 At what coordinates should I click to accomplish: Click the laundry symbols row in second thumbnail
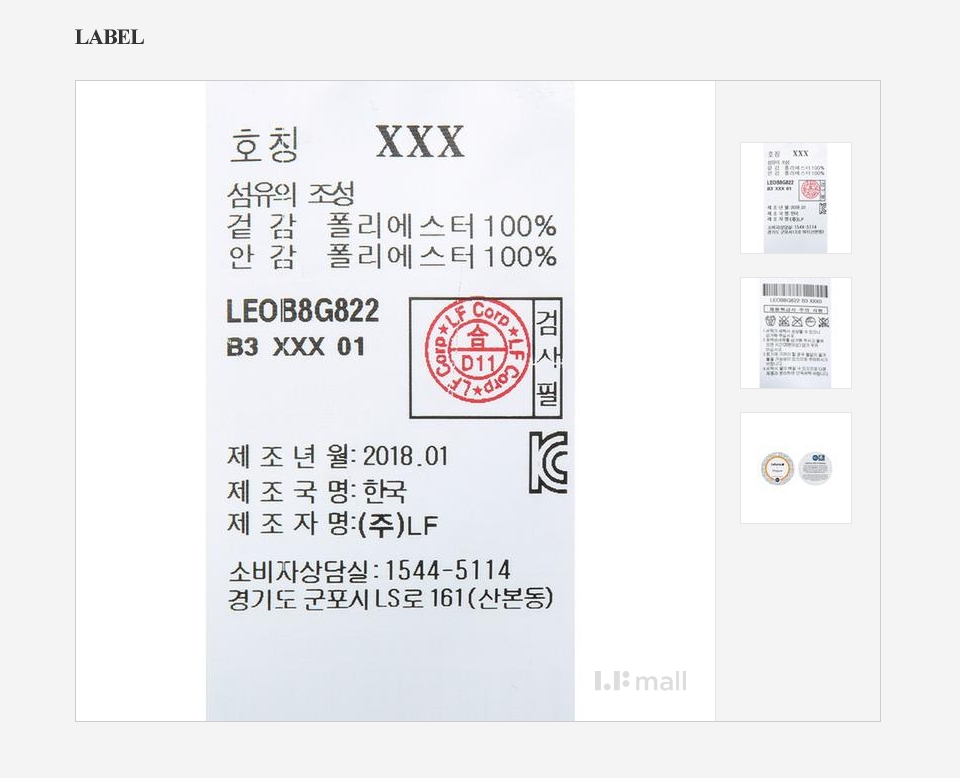[x=796, y=321]
